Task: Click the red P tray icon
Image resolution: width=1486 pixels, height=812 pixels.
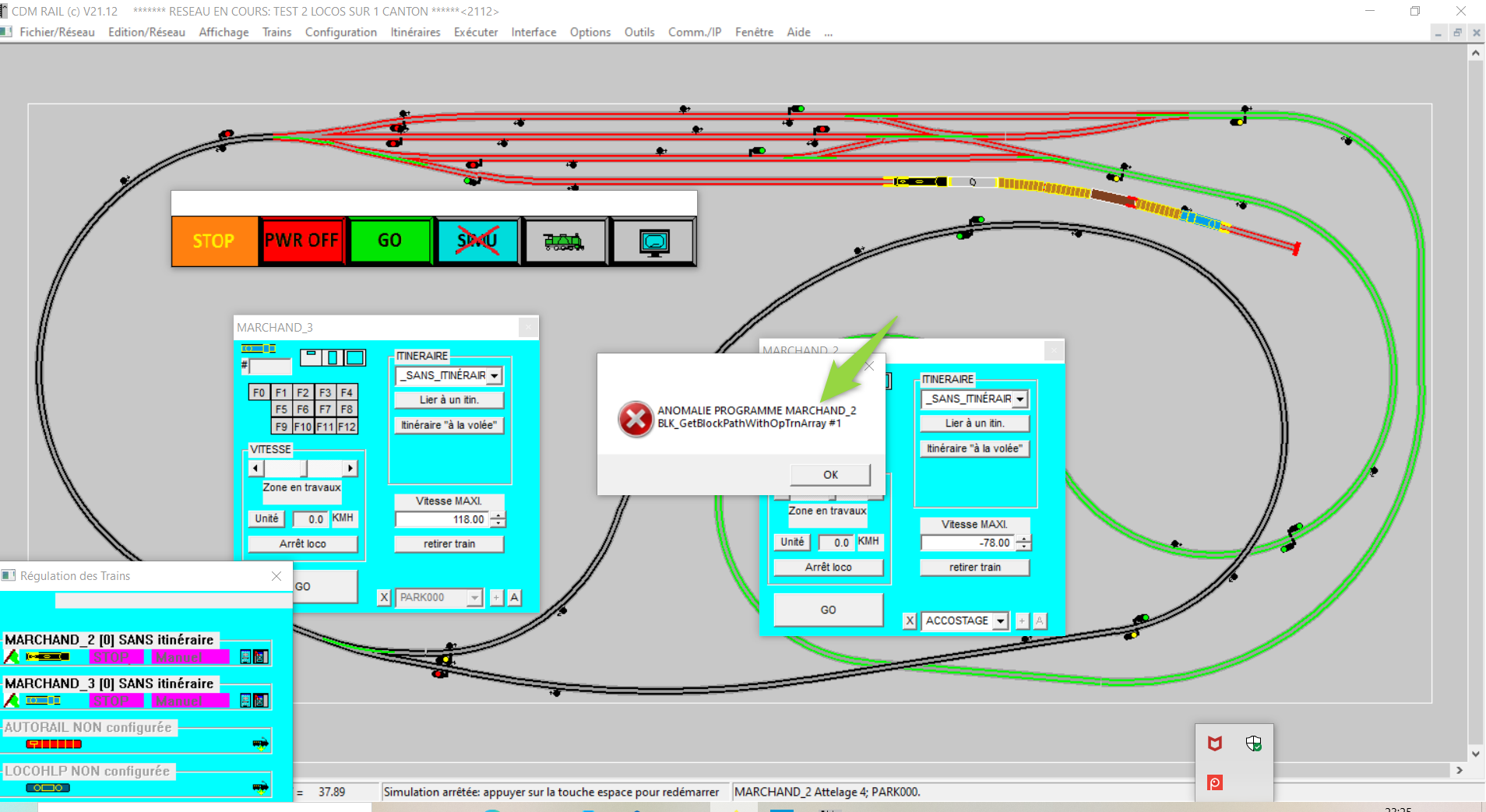Action: point(1215,782)
